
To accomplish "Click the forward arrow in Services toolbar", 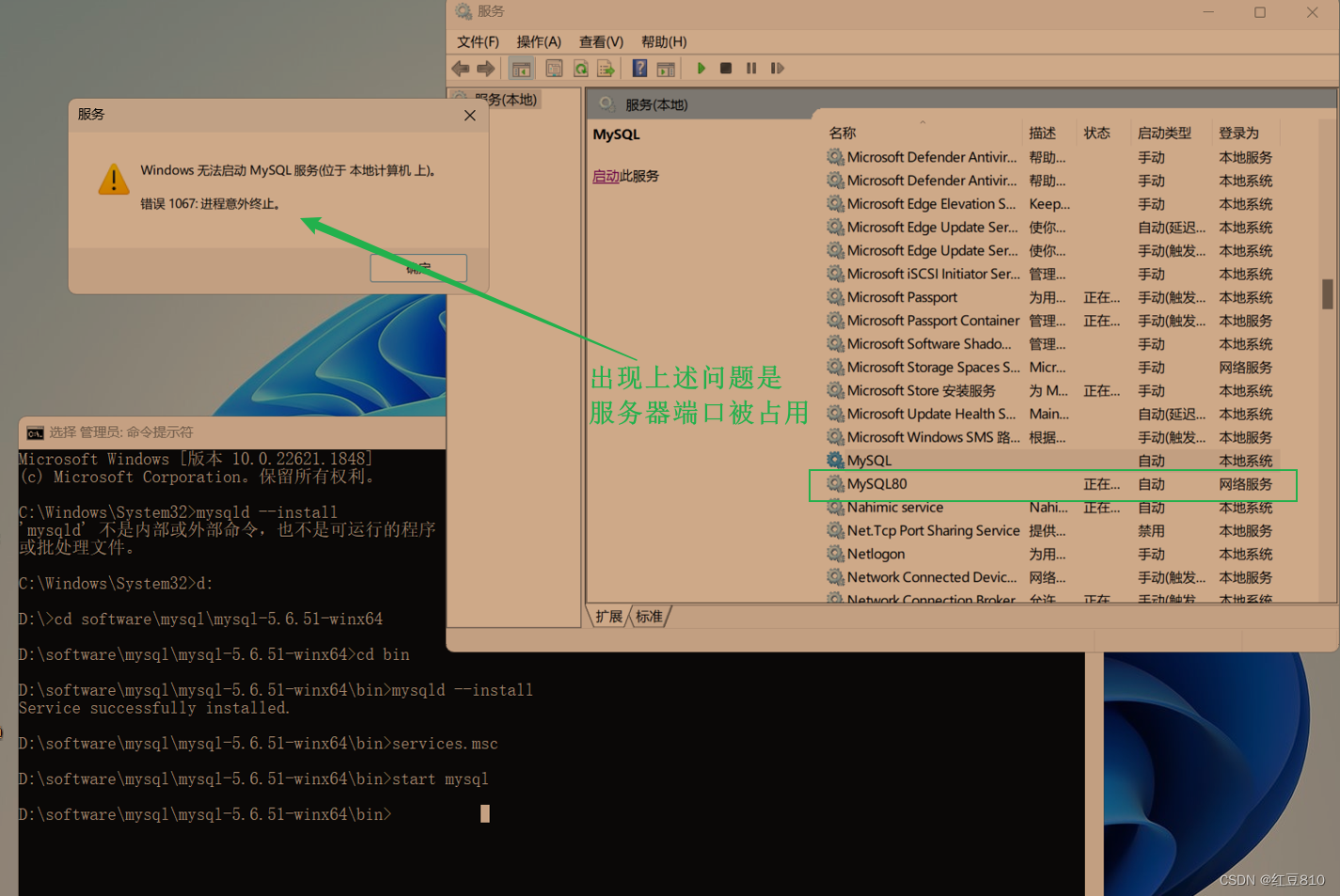I will coord(486,69).
